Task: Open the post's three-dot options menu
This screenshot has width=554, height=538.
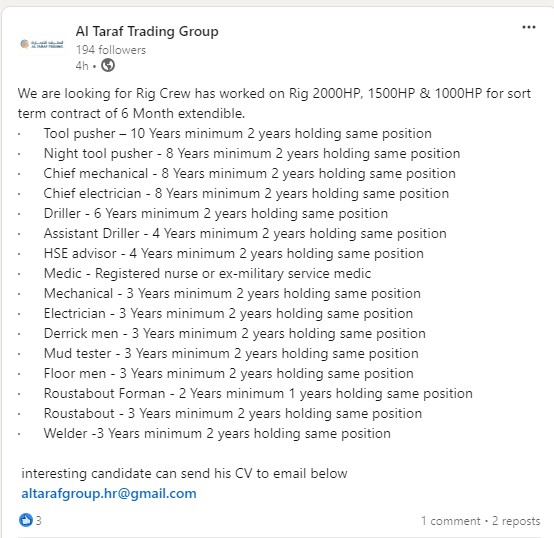Action: tap(529, 27)
